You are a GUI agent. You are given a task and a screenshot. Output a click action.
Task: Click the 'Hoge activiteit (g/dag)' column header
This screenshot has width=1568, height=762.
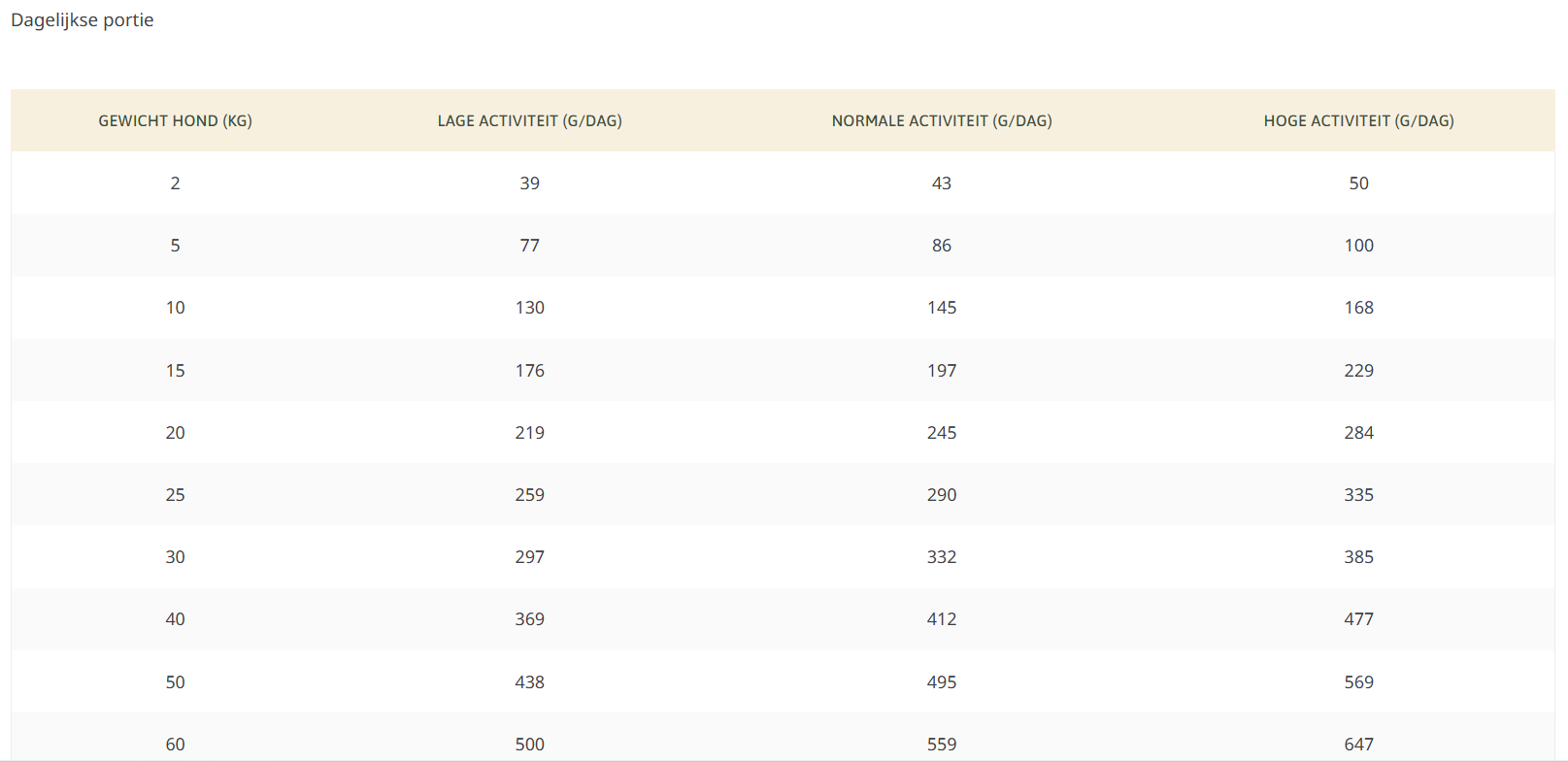(x=1358, y=121)
